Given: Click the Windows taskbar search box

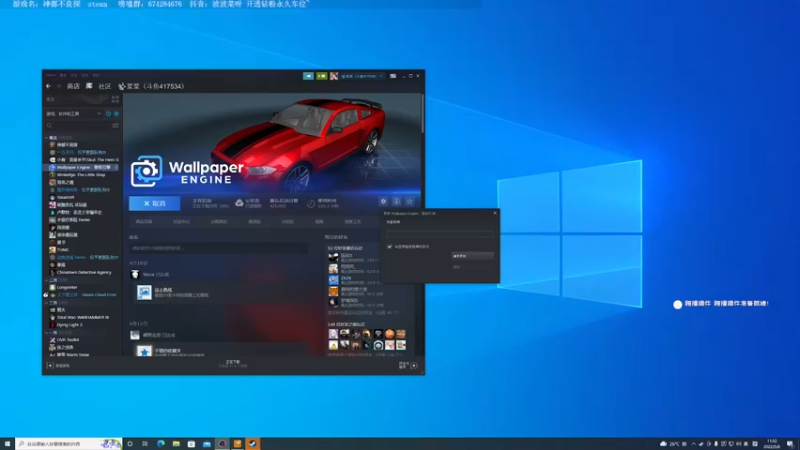Looking at the screenshot, I should (x=69, y=444).
